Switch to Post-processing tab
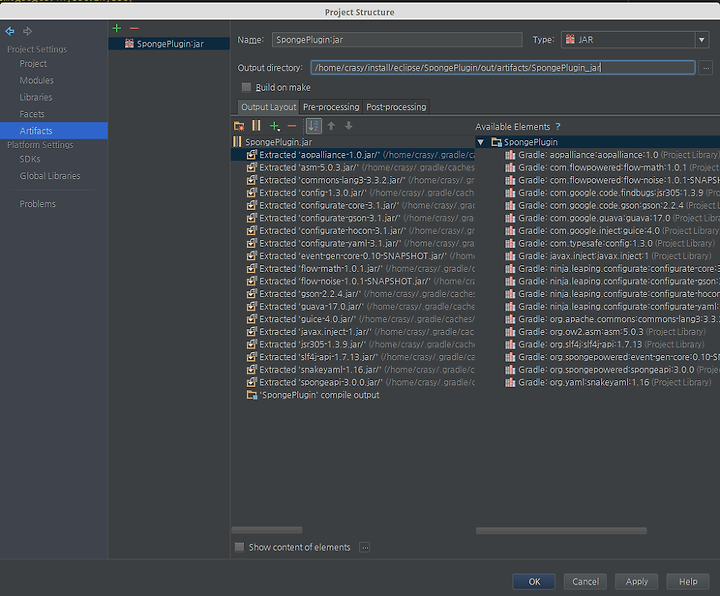This screenshot has height=596, width=720. click(396, 107)
